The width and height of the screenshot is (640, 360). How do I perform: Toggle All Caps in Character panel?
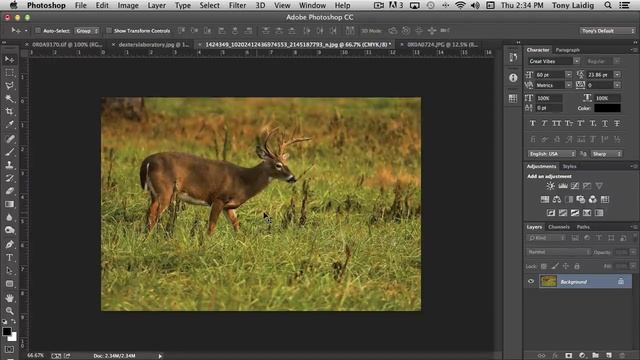coord(556,123)
